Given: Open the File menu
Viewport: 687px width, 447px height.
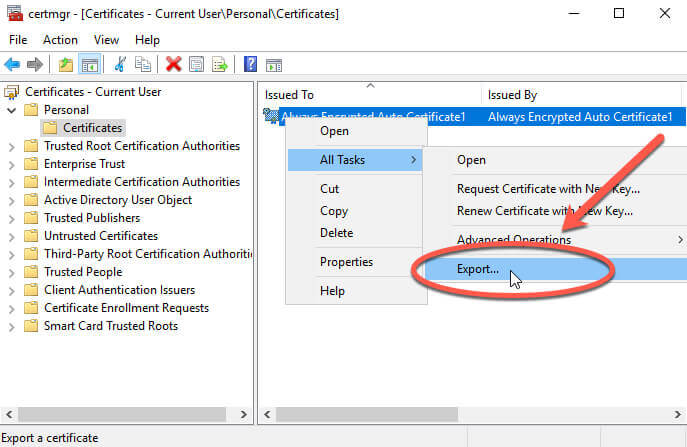Looking at the screenshot, I should [18, 40].
